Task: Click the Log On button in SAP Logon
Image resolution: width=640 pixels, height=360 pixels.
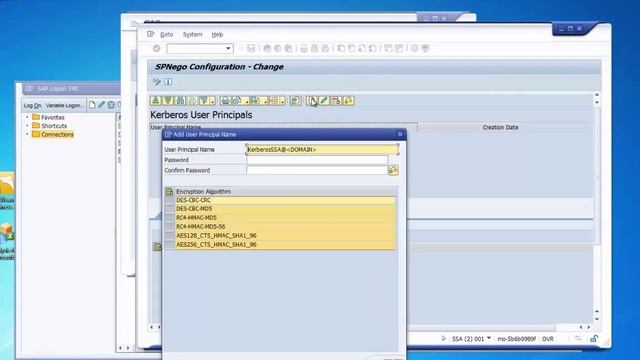Action: (32, 105)
